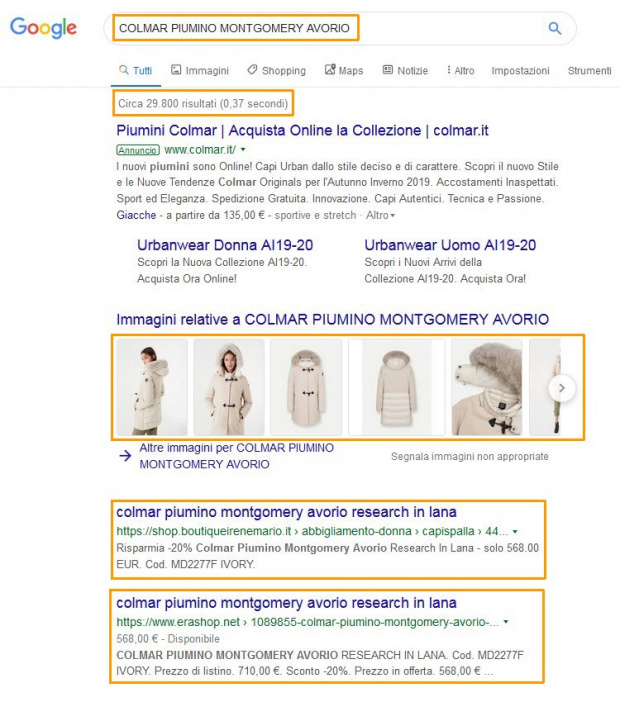The image size is (620, 702).
Task: Expand arrow next to shop.boutiqueirenemario.it URL
Action: pos(515,531)
